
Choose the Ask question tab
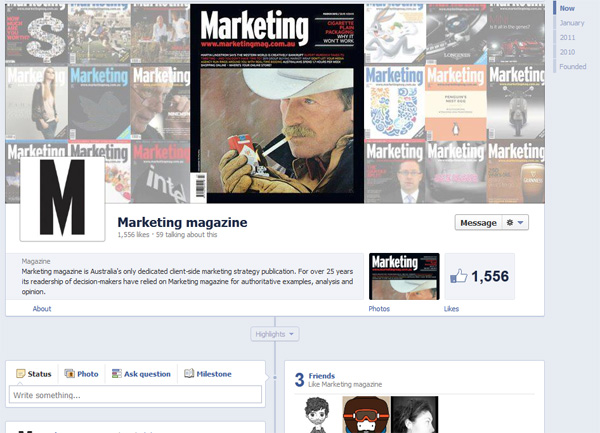[141, 374]
